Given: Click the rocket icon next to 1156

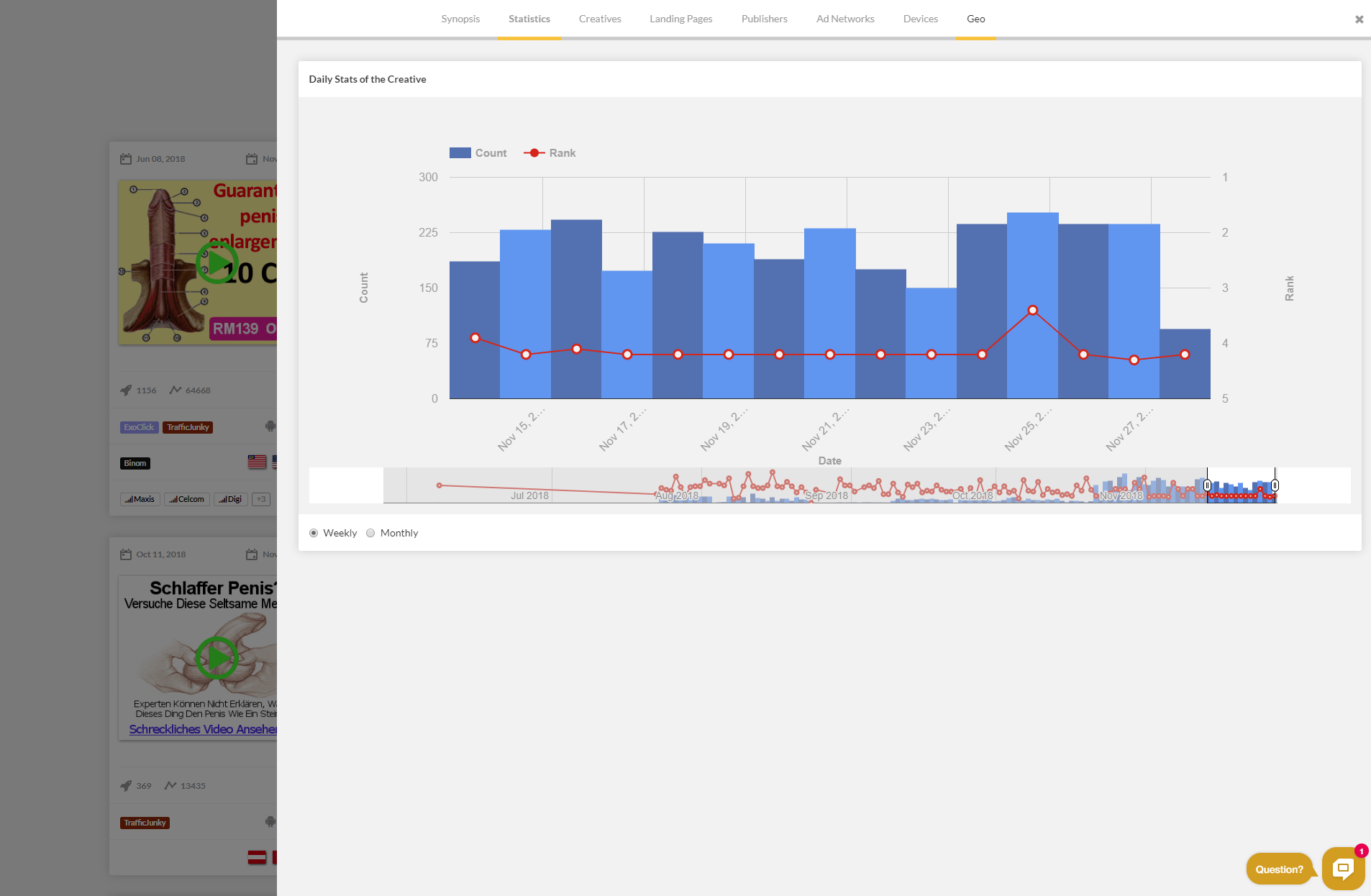Looking at the screenshot, I should (126, 390).
